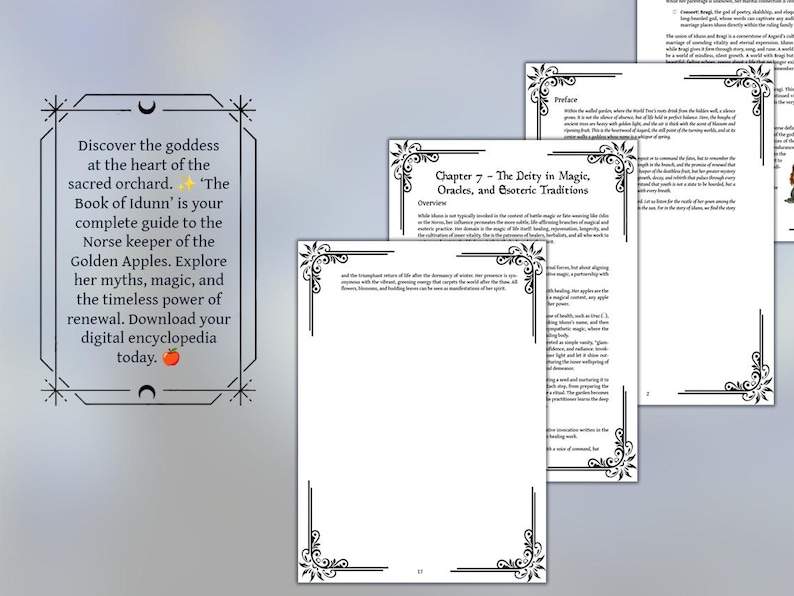Viewport: 794px width, 596px height.
Task: Click the 'Overview' subheading
Action: (x=432, y=203)
